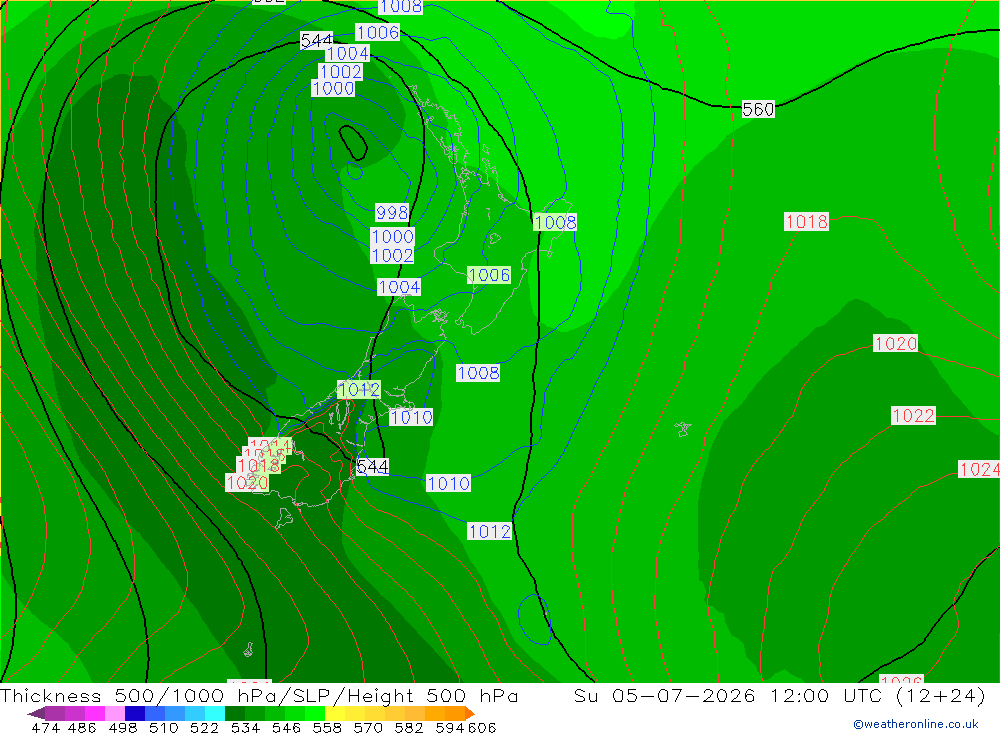Click the 998 isobar label
This screenshot has height=733, width=1000.
392,212
